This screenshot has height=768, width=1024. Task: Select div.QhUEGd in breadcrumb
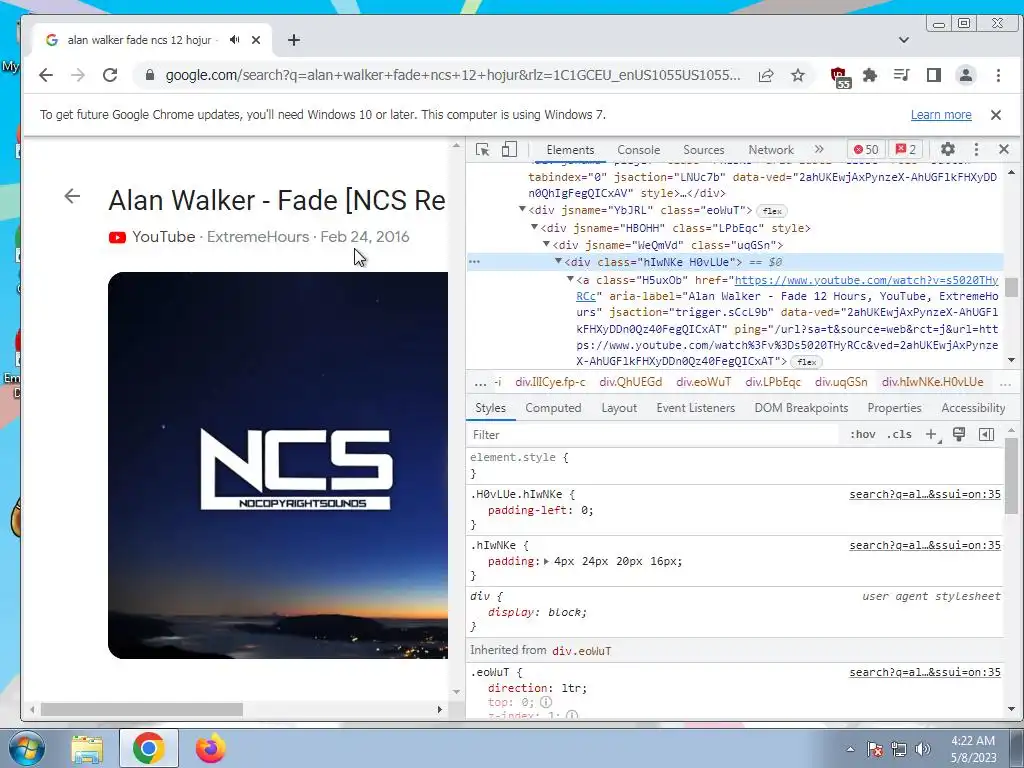tap(630, 382)
